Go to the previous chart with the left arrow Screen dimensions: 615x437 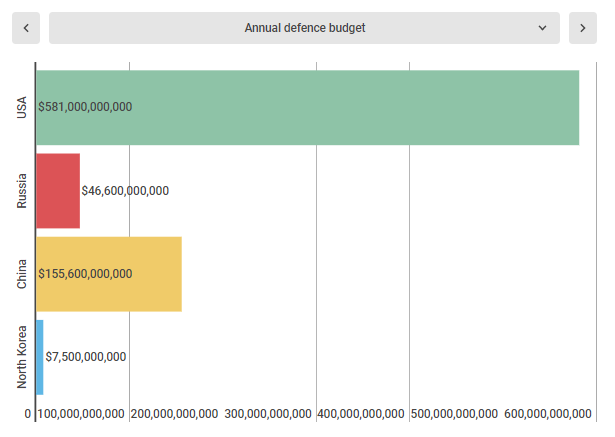(26, 28)
